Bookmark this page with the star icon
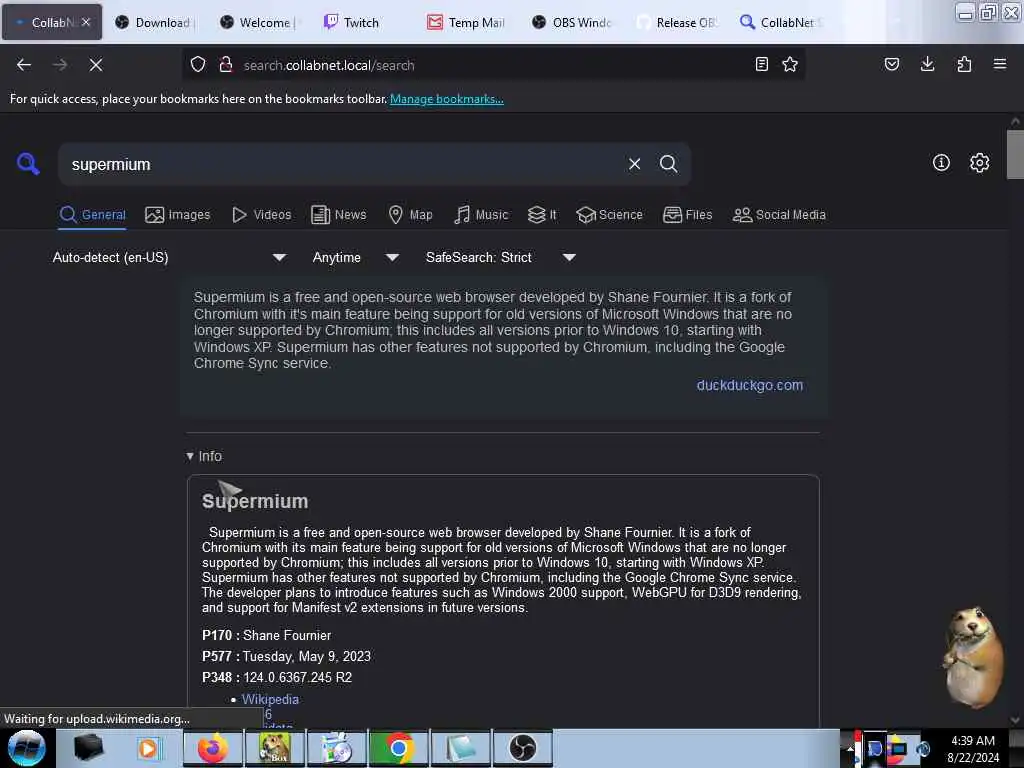Image resolution: width=1024 pixels, height=768 pixels. click(790, 64)
